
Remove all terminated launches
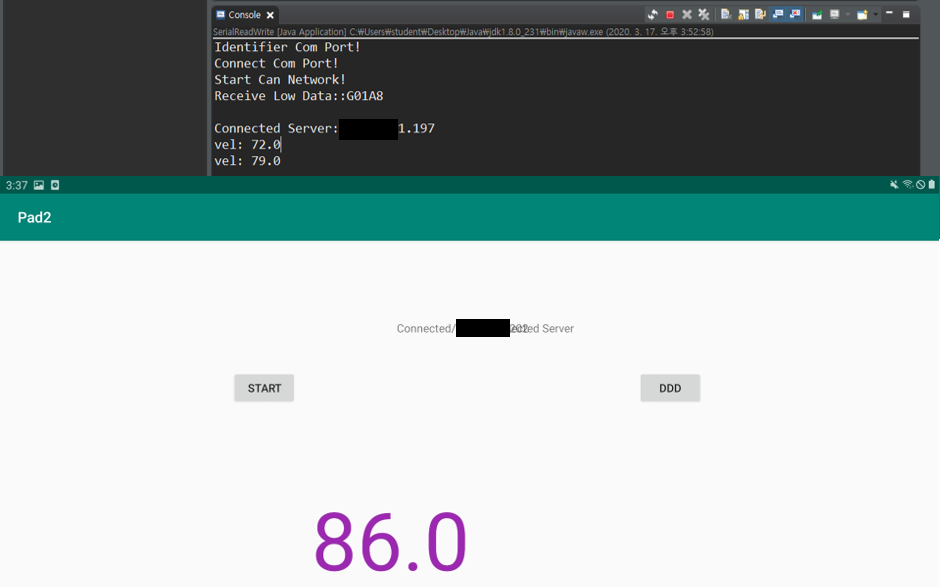tap(703, 14)
